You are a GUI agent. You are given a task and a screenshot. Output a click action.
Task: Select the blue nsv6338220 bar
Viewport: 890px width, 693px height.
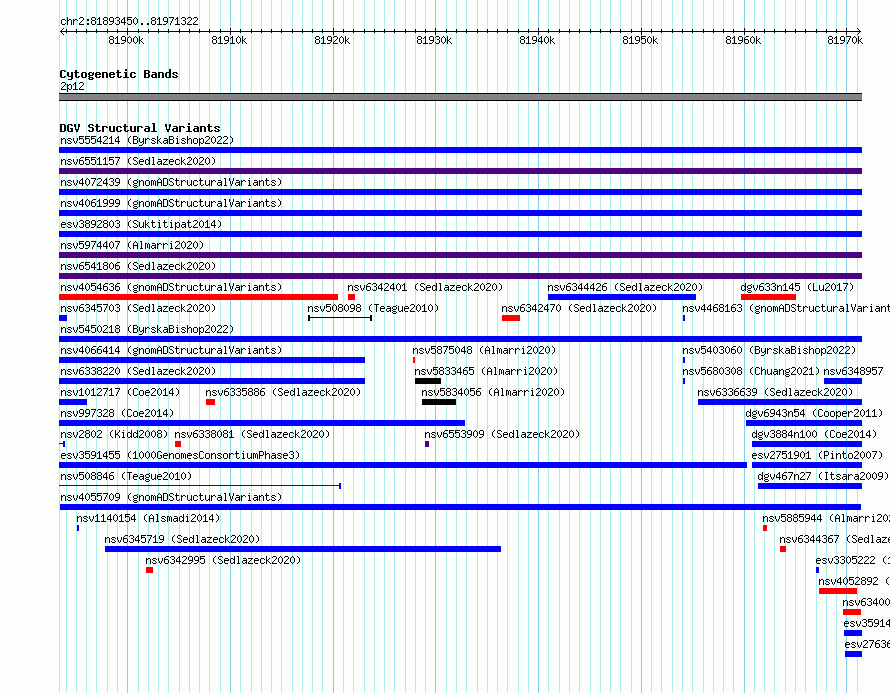pyautogui.click(x=212, y=381)
